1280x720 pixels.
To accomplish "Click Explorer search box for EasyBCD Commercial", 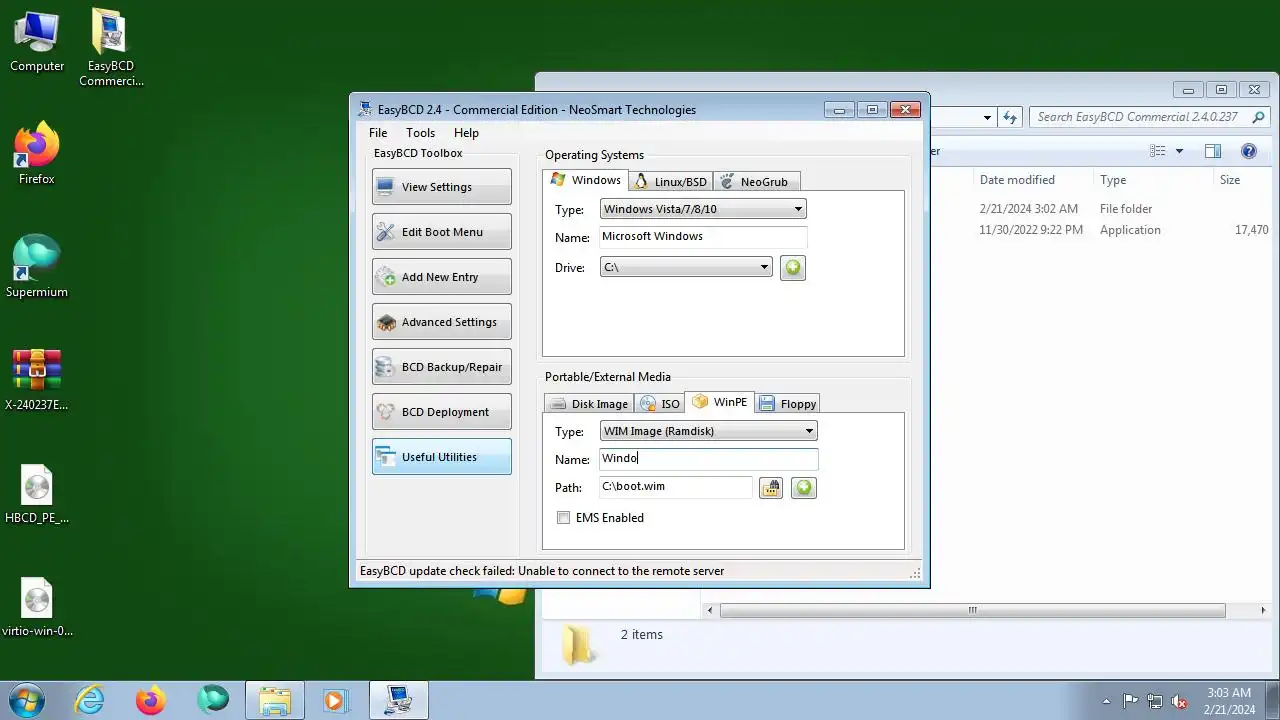I will coord(1150,117).
